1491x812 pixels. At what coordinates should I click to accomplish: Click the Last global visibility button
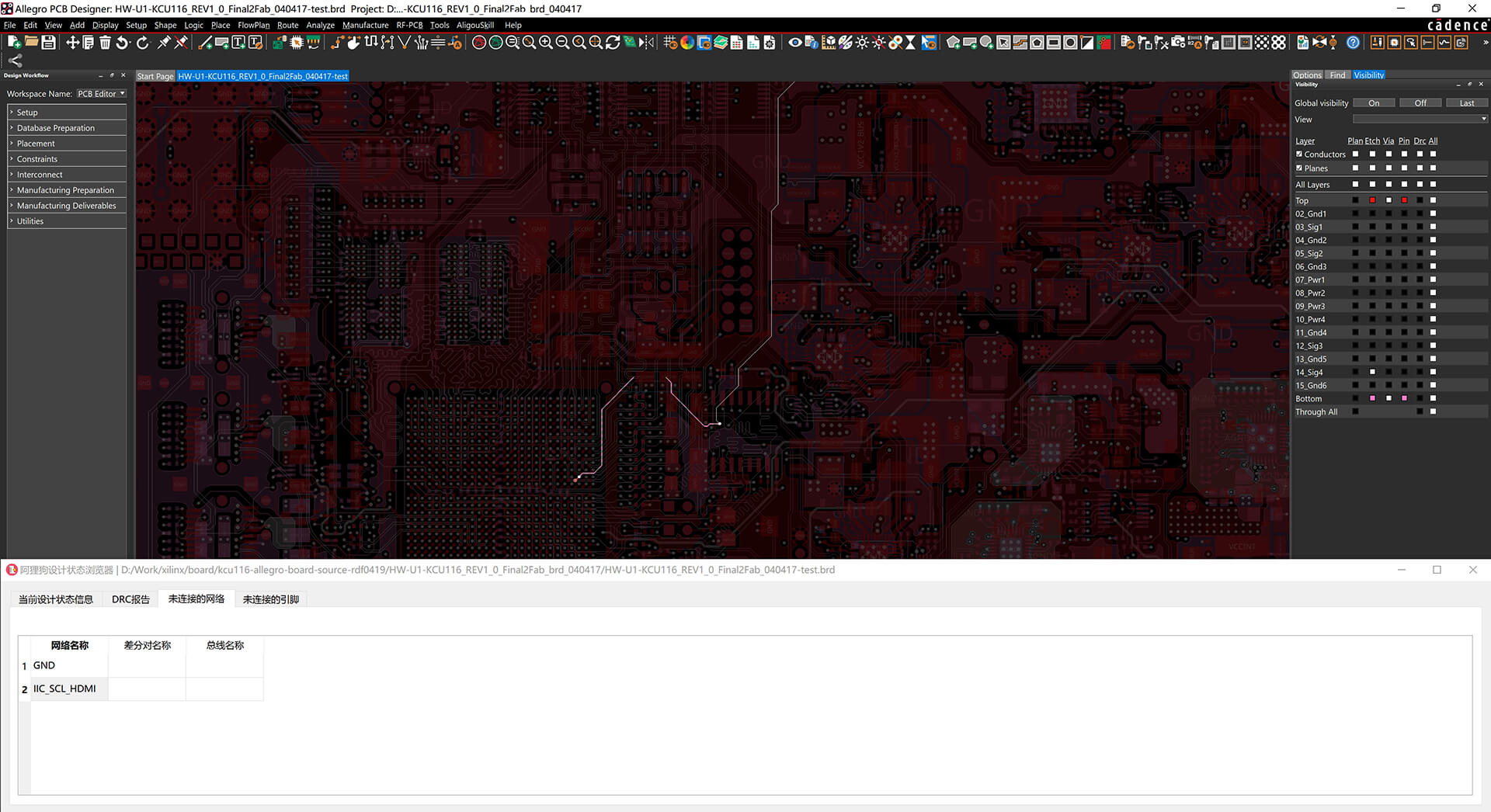click(1466, 102)
